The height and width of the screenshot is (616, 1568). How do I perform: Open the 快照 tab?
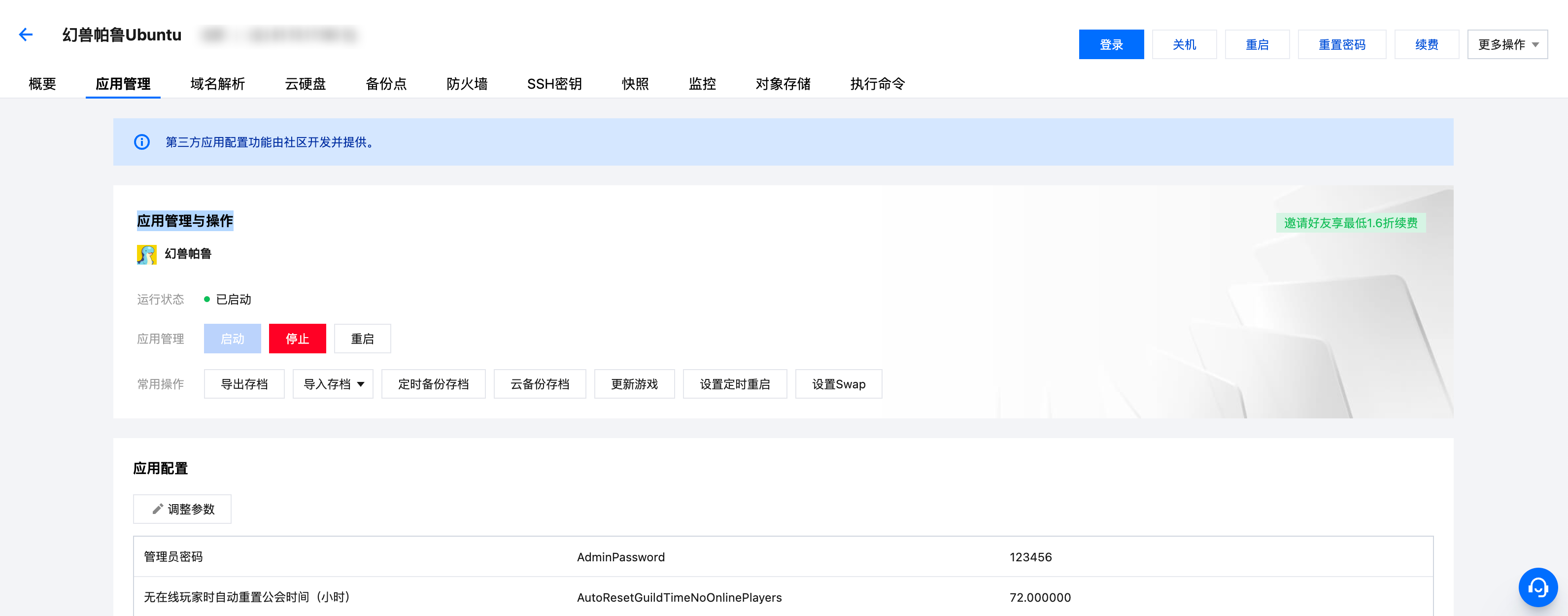(635, 84)
